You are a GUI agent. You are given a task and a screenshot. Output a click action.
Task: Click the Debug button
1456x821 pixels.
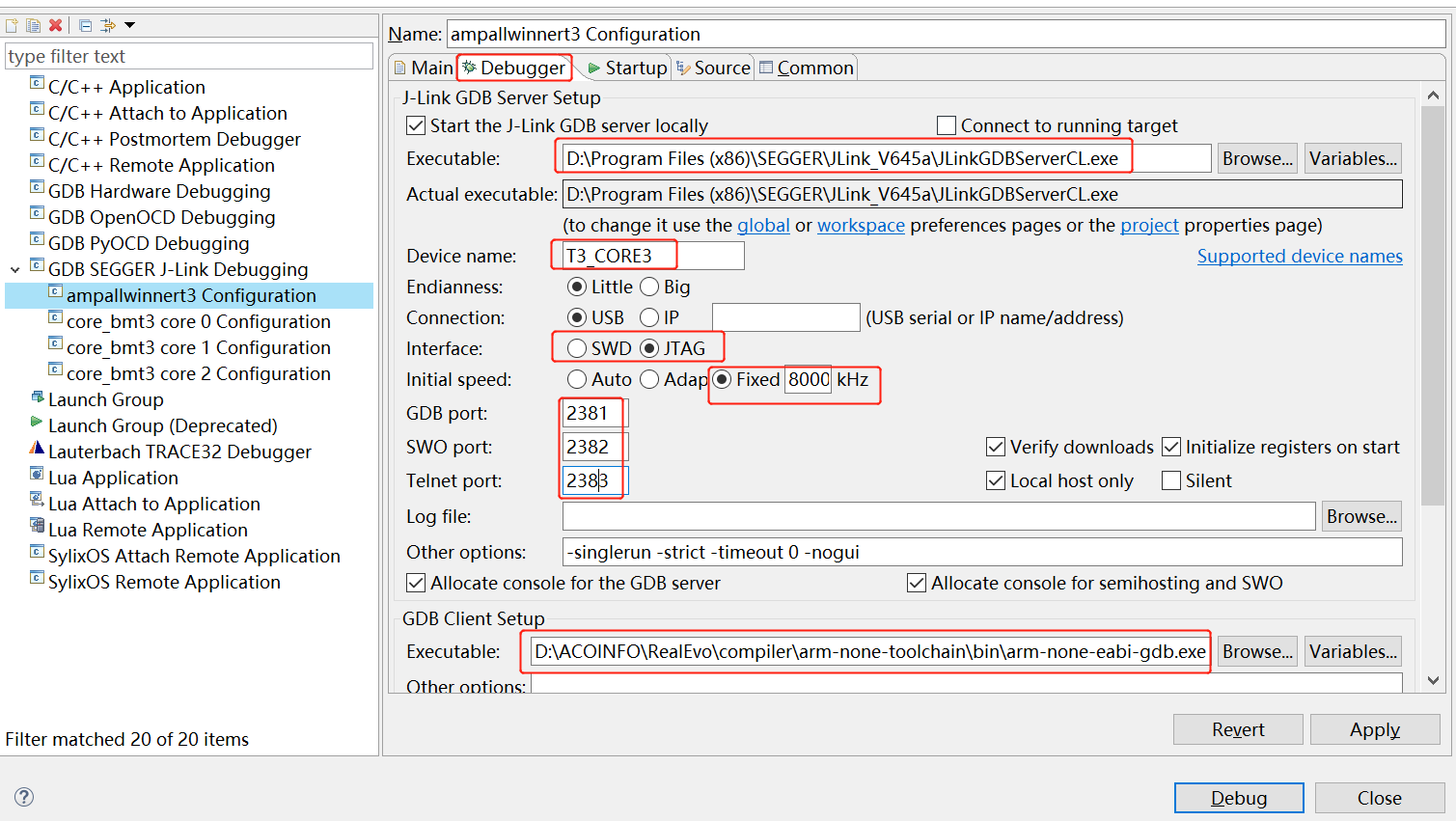point(1239,798)
